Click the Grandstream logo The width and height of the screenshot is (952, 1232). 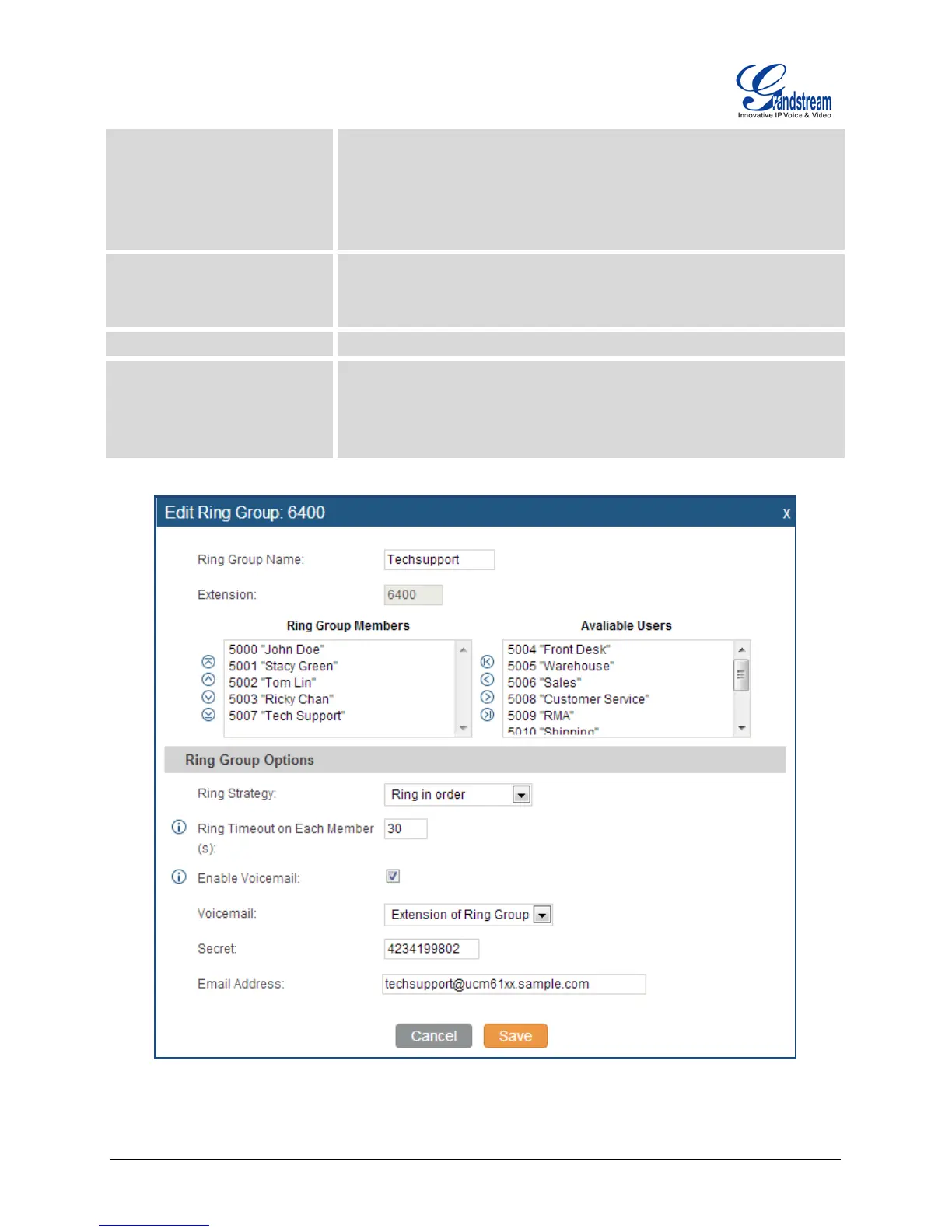click(784, 91)
